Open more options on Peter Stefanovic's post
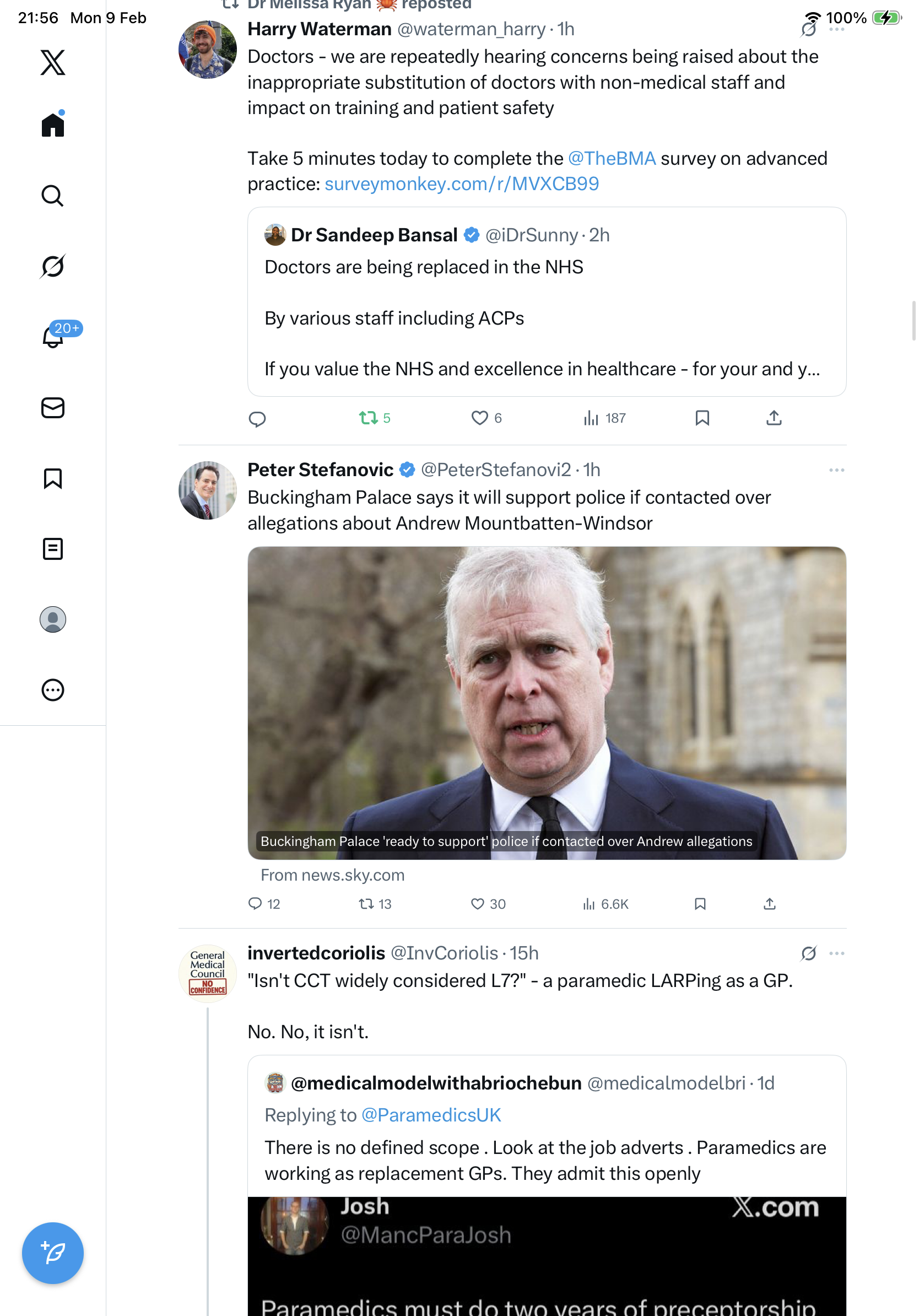This screenshot has width=919, height=1316. [836, 470]
